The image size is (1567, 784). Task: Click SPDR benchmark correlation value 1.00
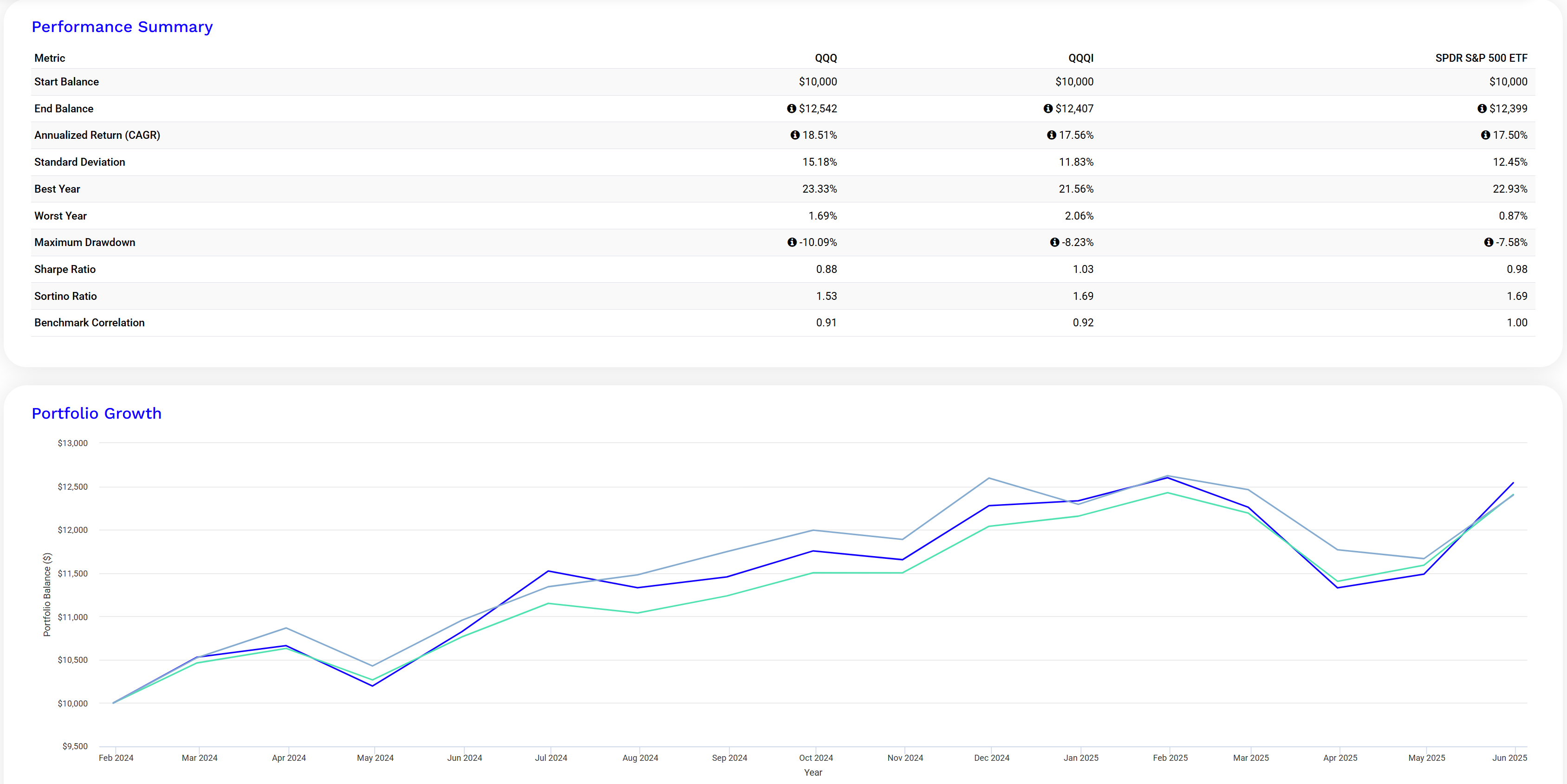[1517, 322]
